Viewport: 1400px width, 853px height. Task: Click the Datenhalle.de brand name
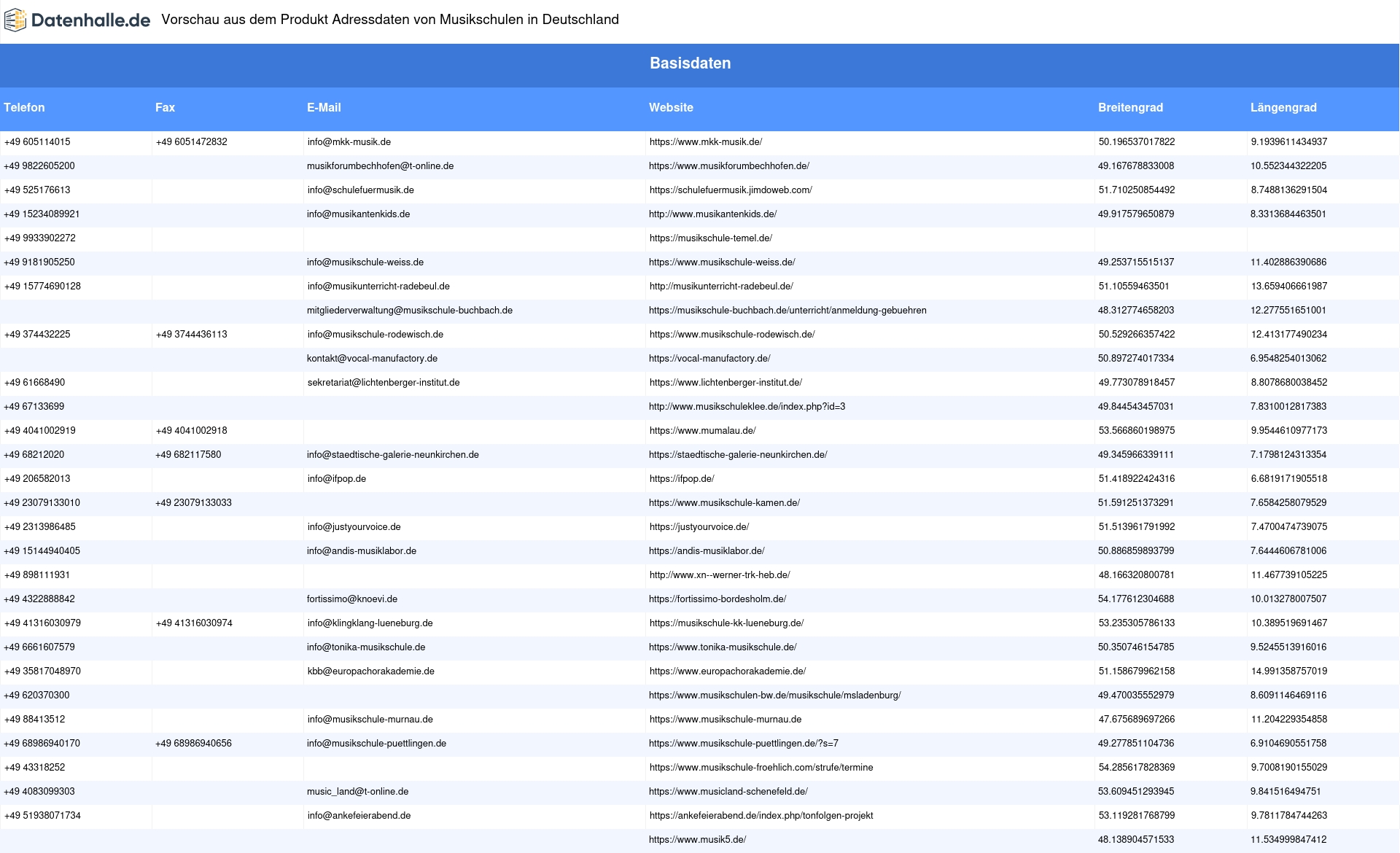pos(90,20)
